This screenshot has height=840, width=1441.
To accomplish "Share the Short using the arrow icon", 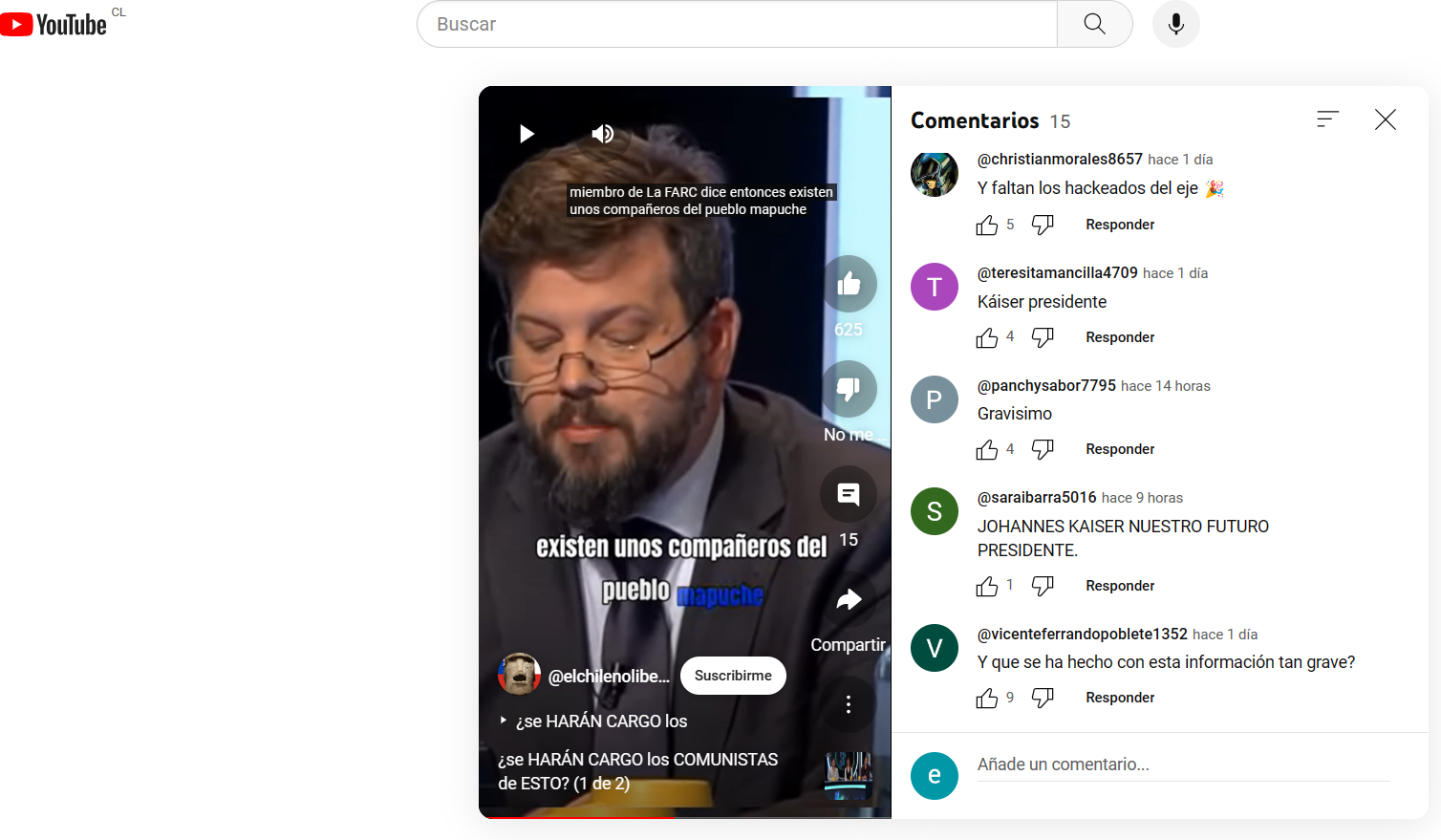I will [849, 599].
